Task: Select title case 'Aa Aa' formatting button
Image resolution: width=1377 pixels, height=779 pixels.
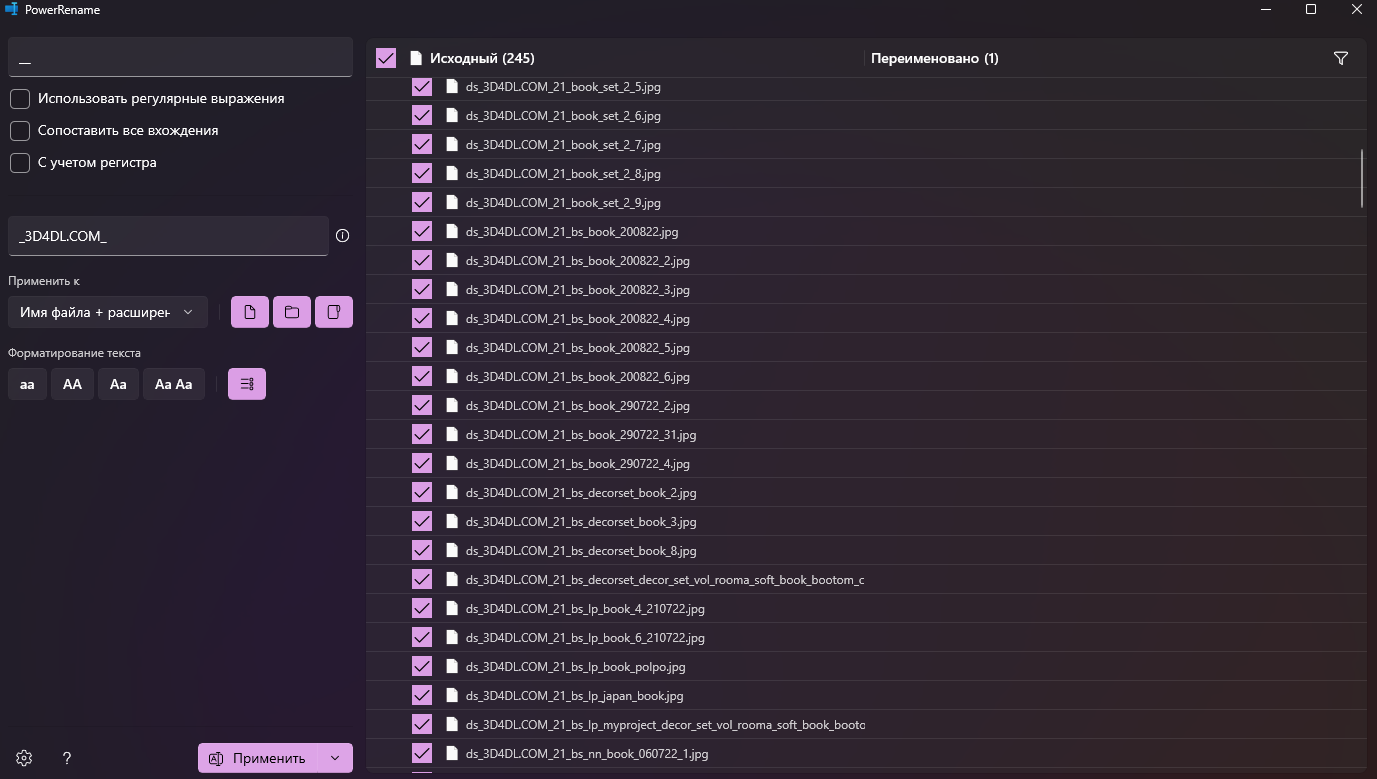Action: [x=173, y=384]
